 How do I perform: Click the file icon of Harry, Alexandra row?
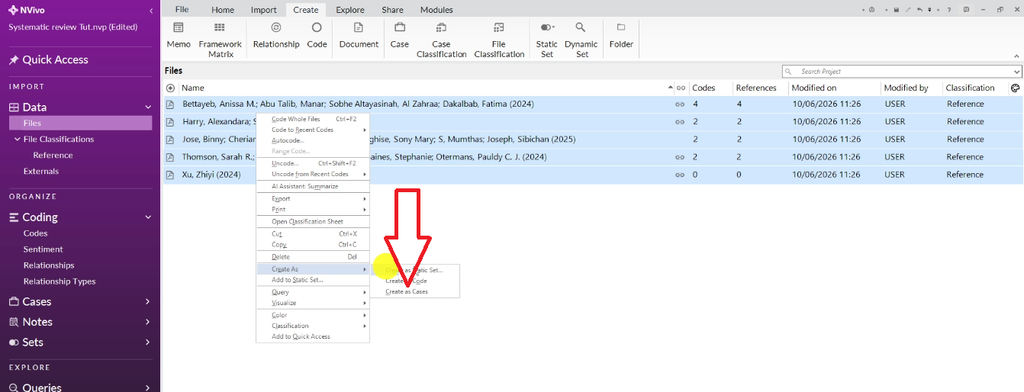click(x=170, y=122)
